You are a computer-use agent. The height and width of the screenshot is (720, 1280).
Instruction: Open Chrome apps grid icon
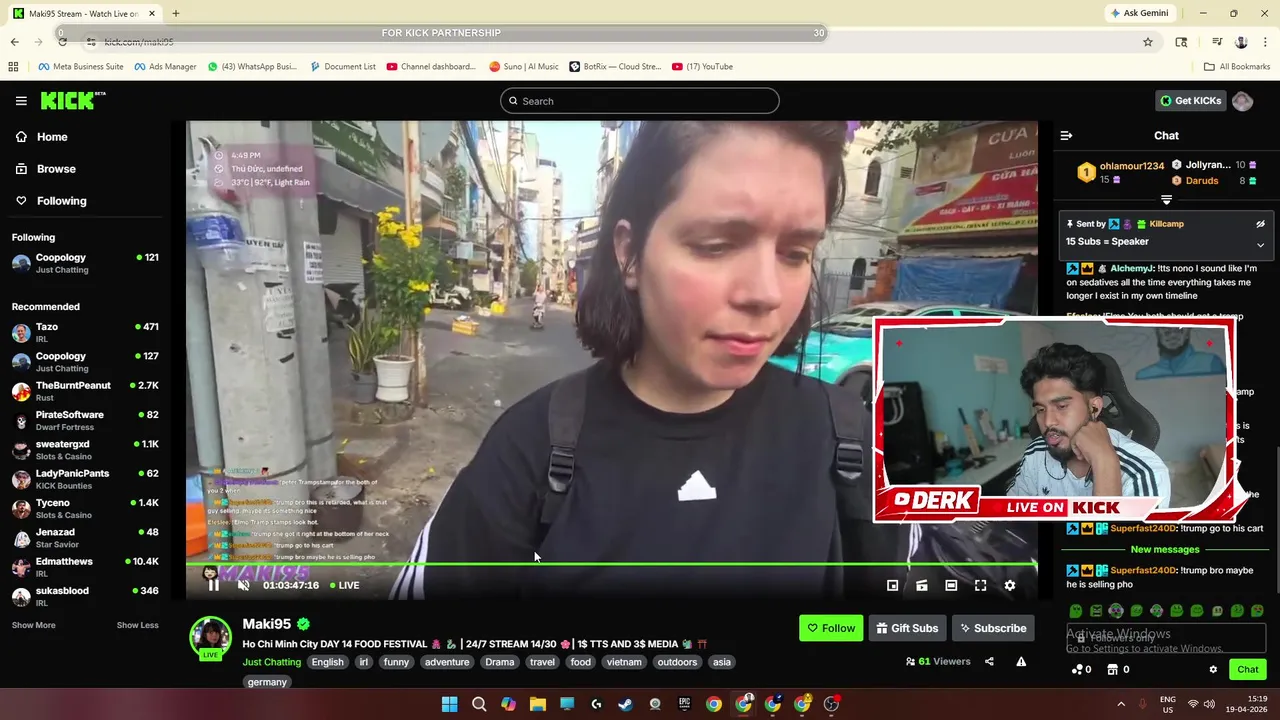13,67
